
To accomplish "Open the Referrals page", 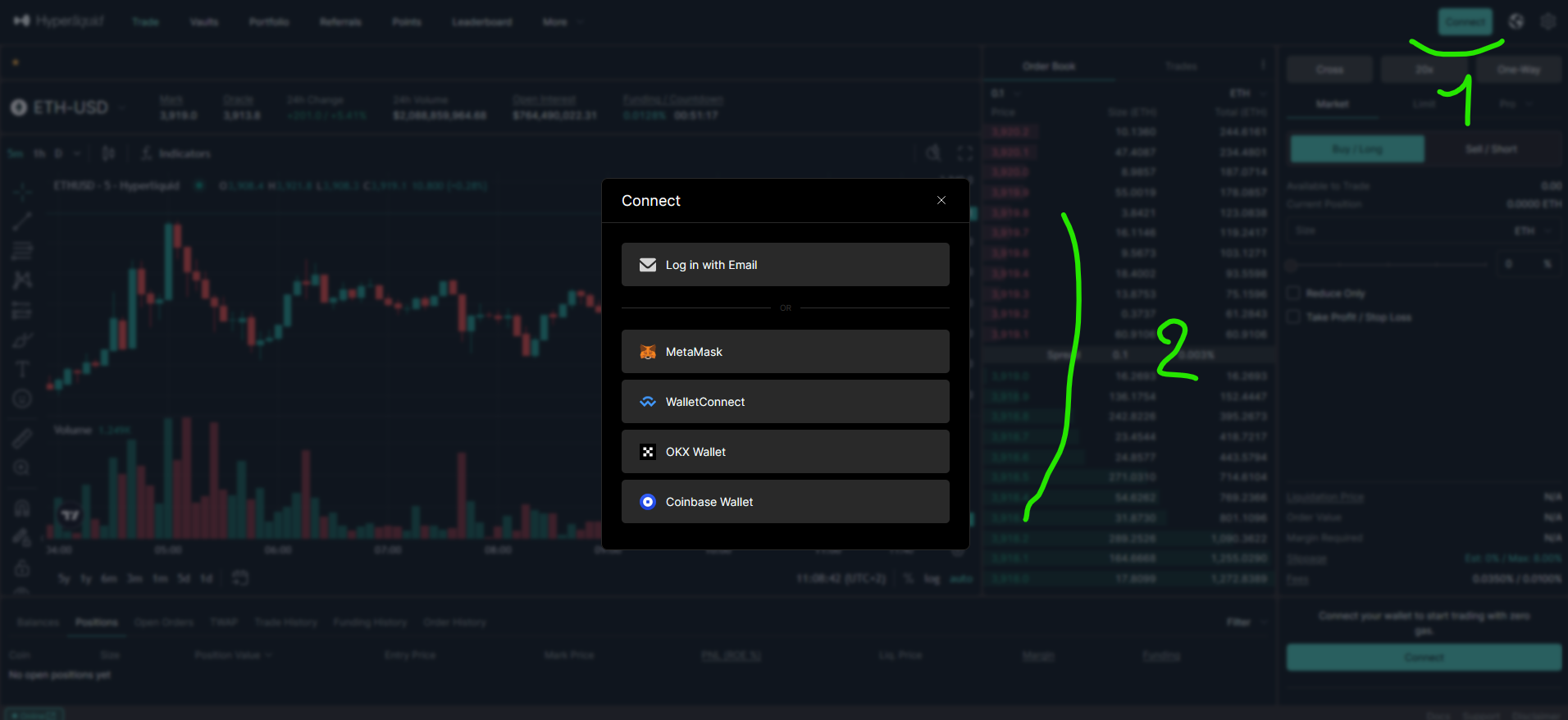I will [340, 21].
